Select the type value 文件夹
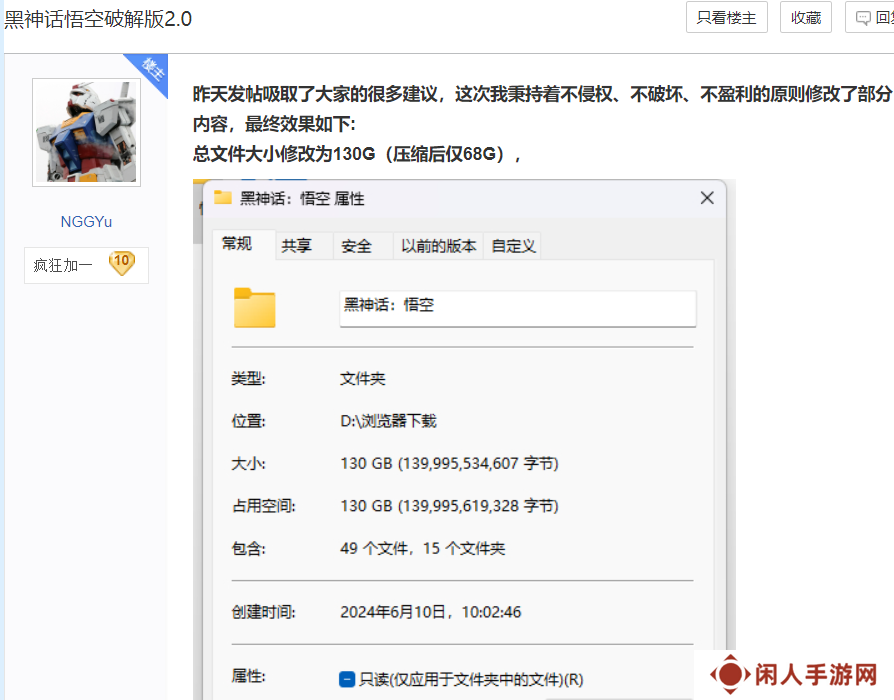Screen dimensions: 894x700 pos(363,379)
